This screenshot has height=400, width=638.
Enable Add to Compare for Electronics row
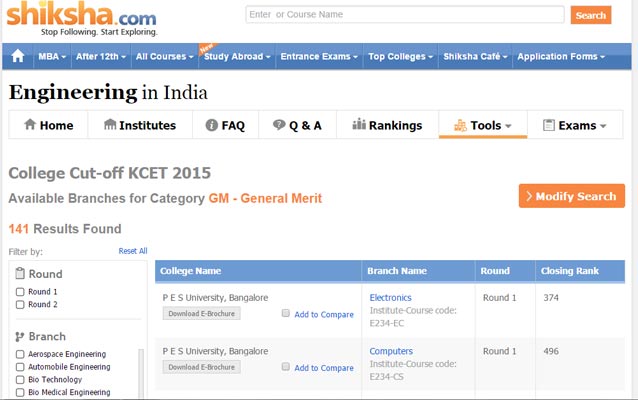tap(286, 313)
